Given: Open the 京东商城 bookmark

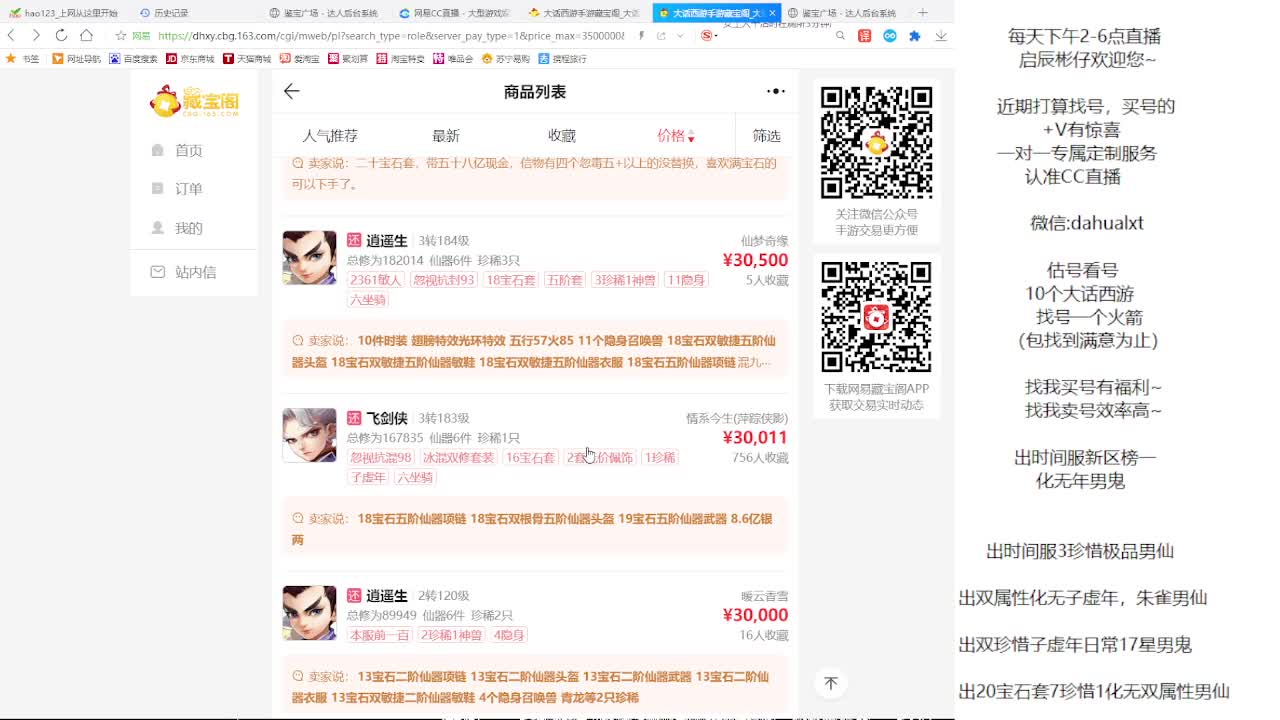Looking at the screenshot, I should click(190, 59).
